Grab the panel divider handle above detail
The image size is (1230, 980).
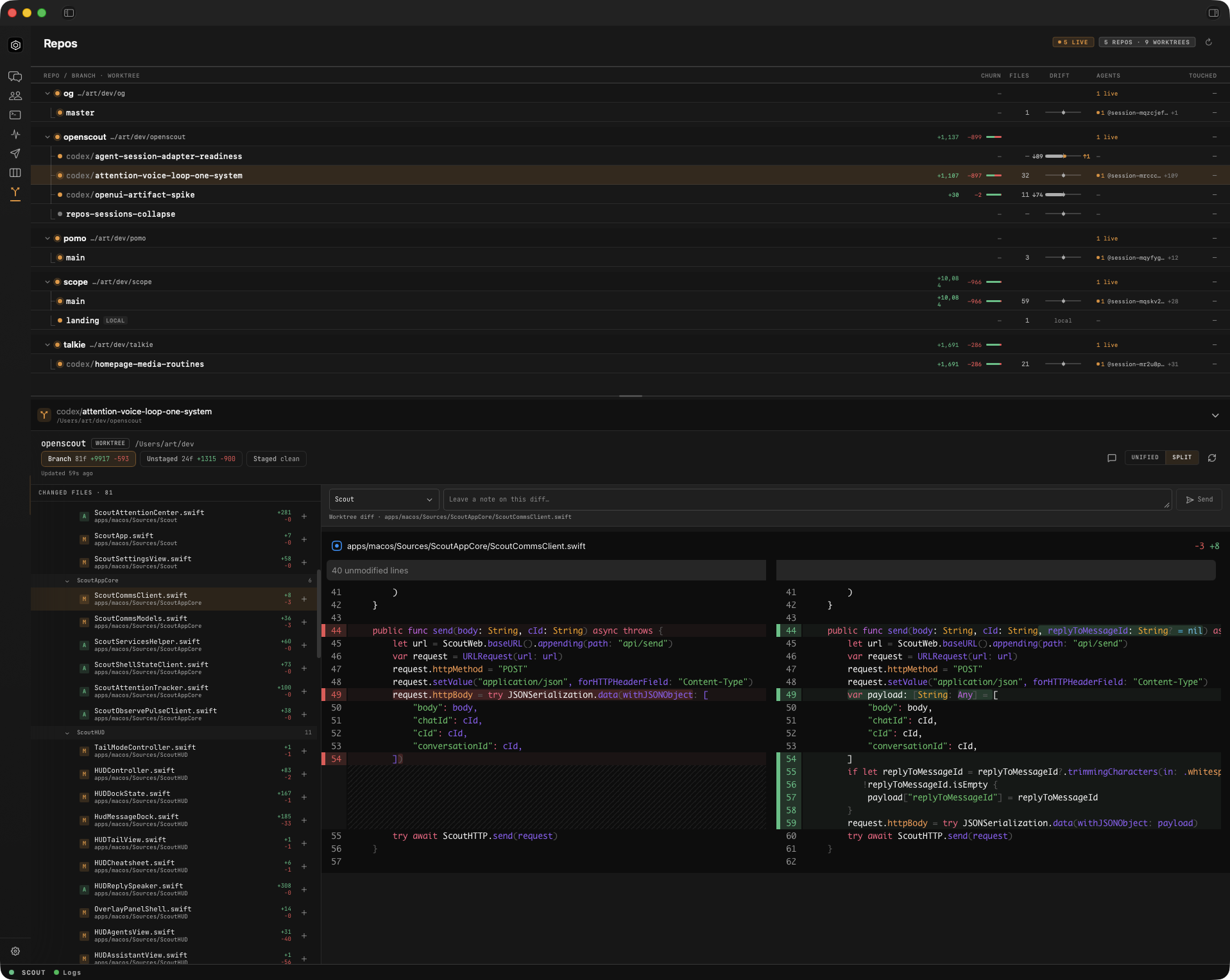coord(631,396)
